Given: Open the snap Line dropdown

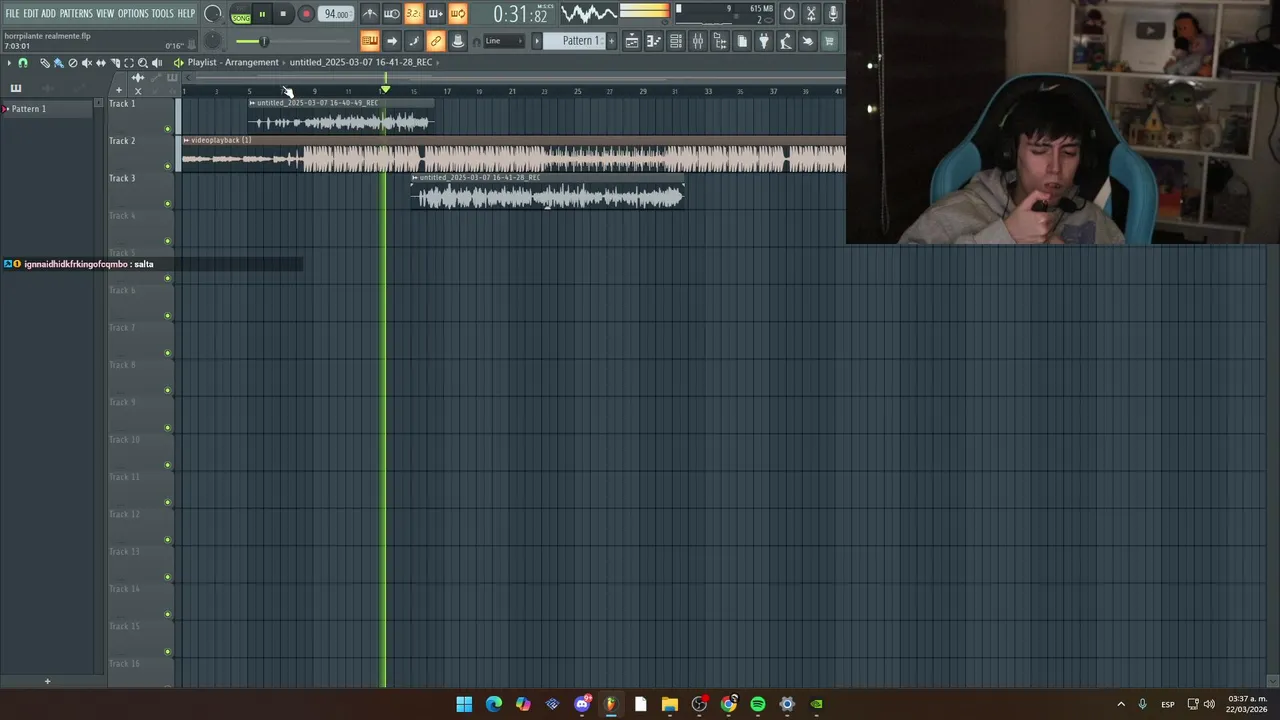Looking at the screenshot, I should point(504,41).
